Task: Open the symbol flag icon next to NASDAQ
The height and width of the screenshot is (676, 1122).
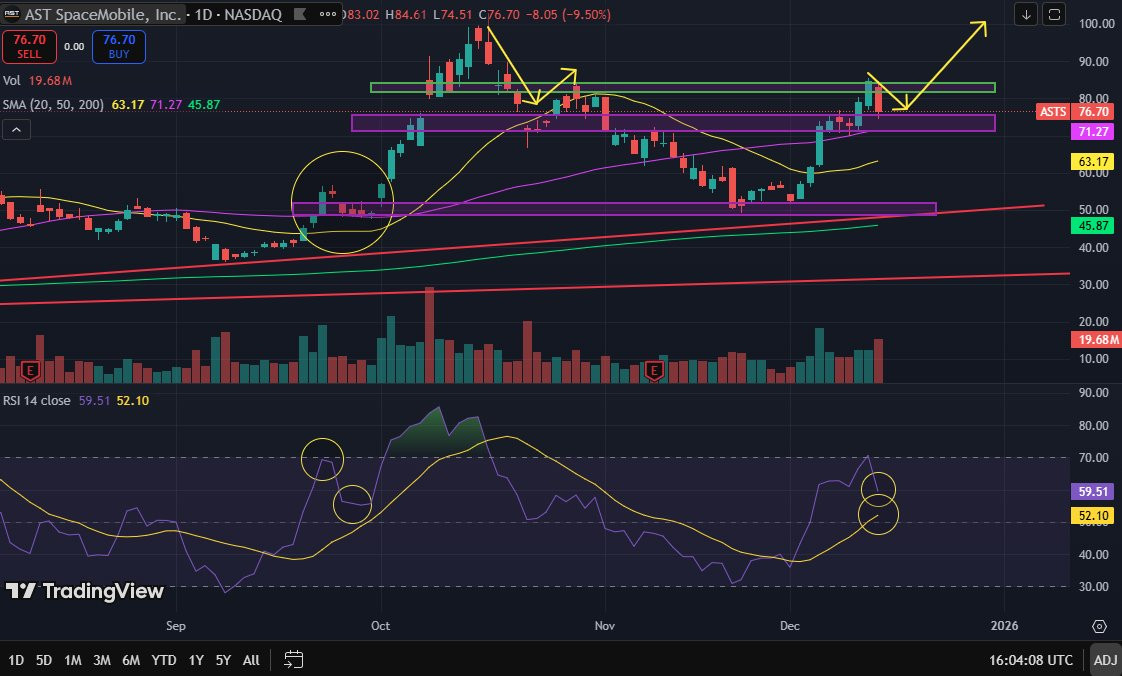Action: pos(300,14)
